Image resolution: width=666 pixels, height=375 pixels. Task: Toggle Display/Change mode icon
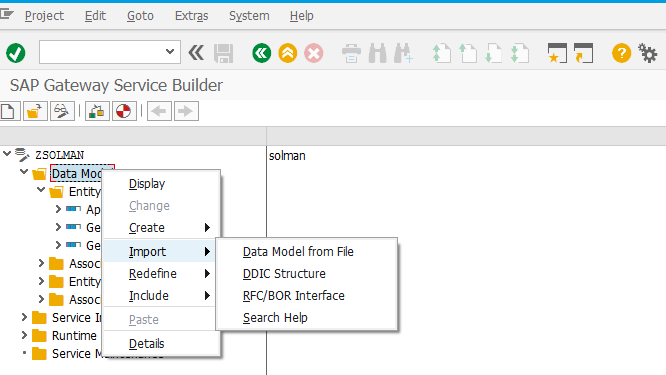coord(62,111)
